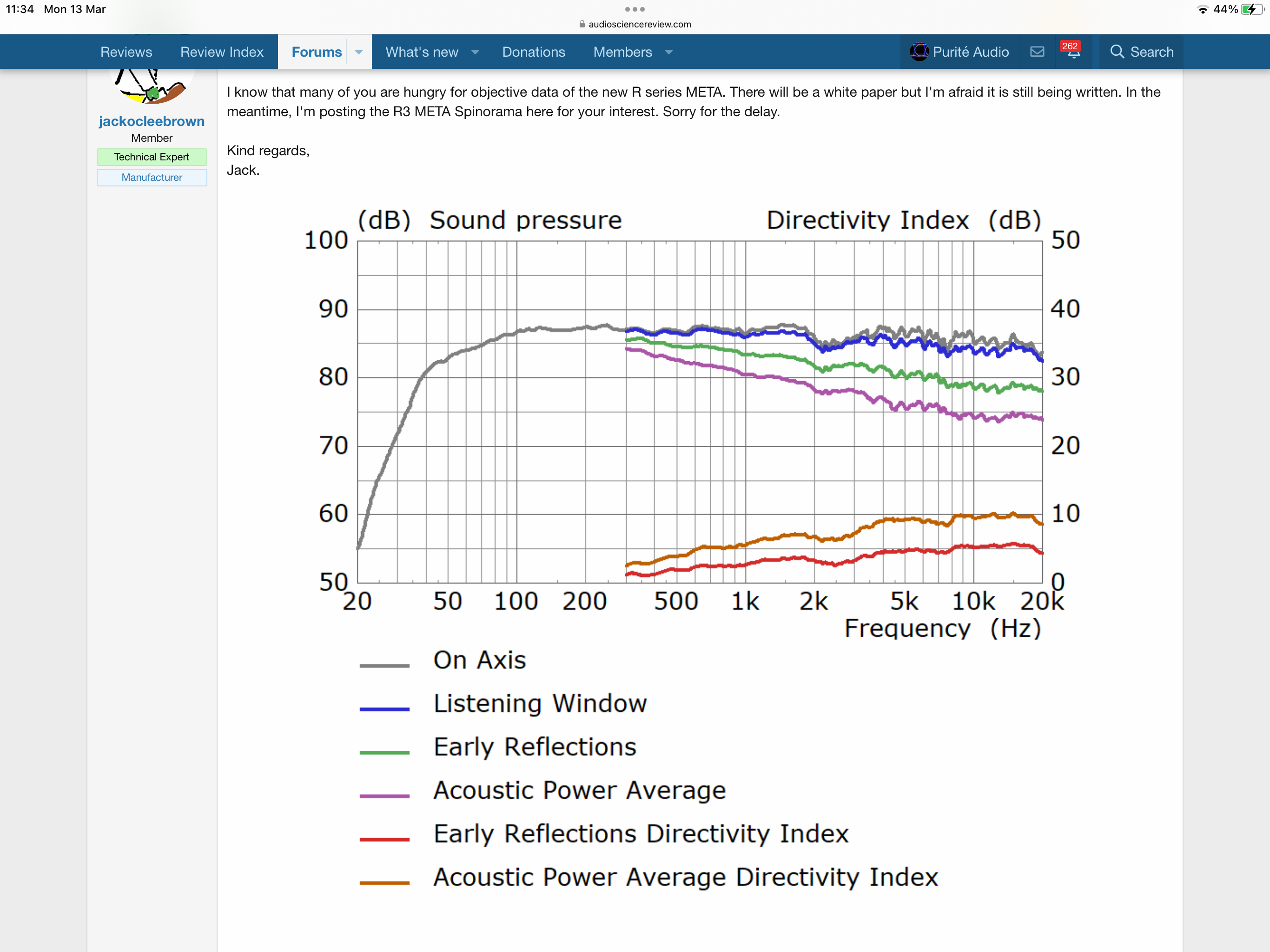
Task: Go to the Review Index page
Action: (x=222, y=52)
